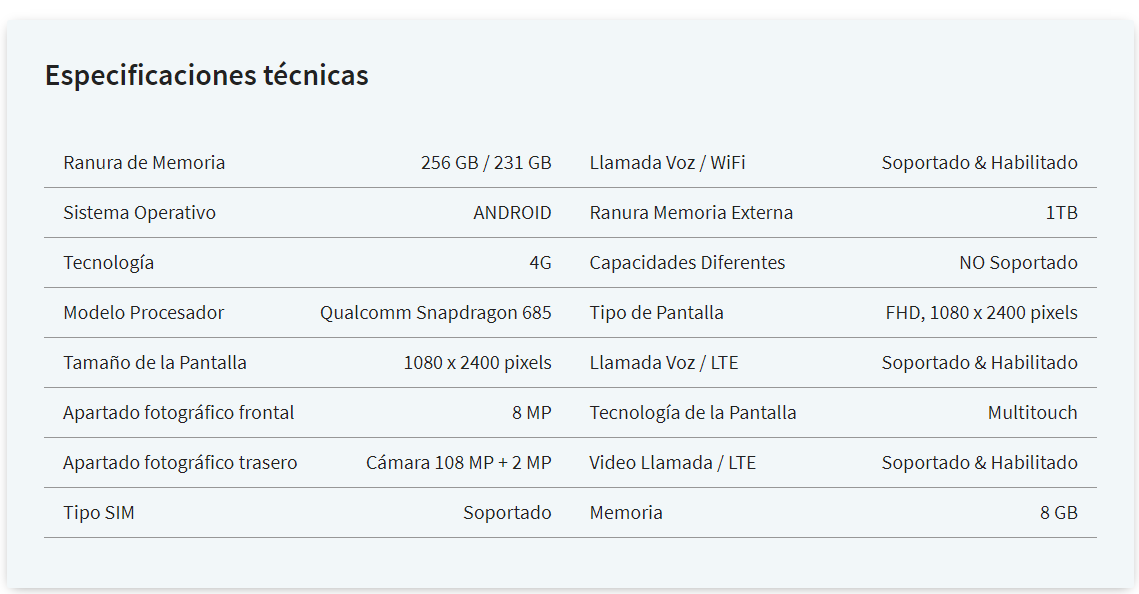
Task: Select the Sistema Operativo row label
Action: [x=139, y=213]
